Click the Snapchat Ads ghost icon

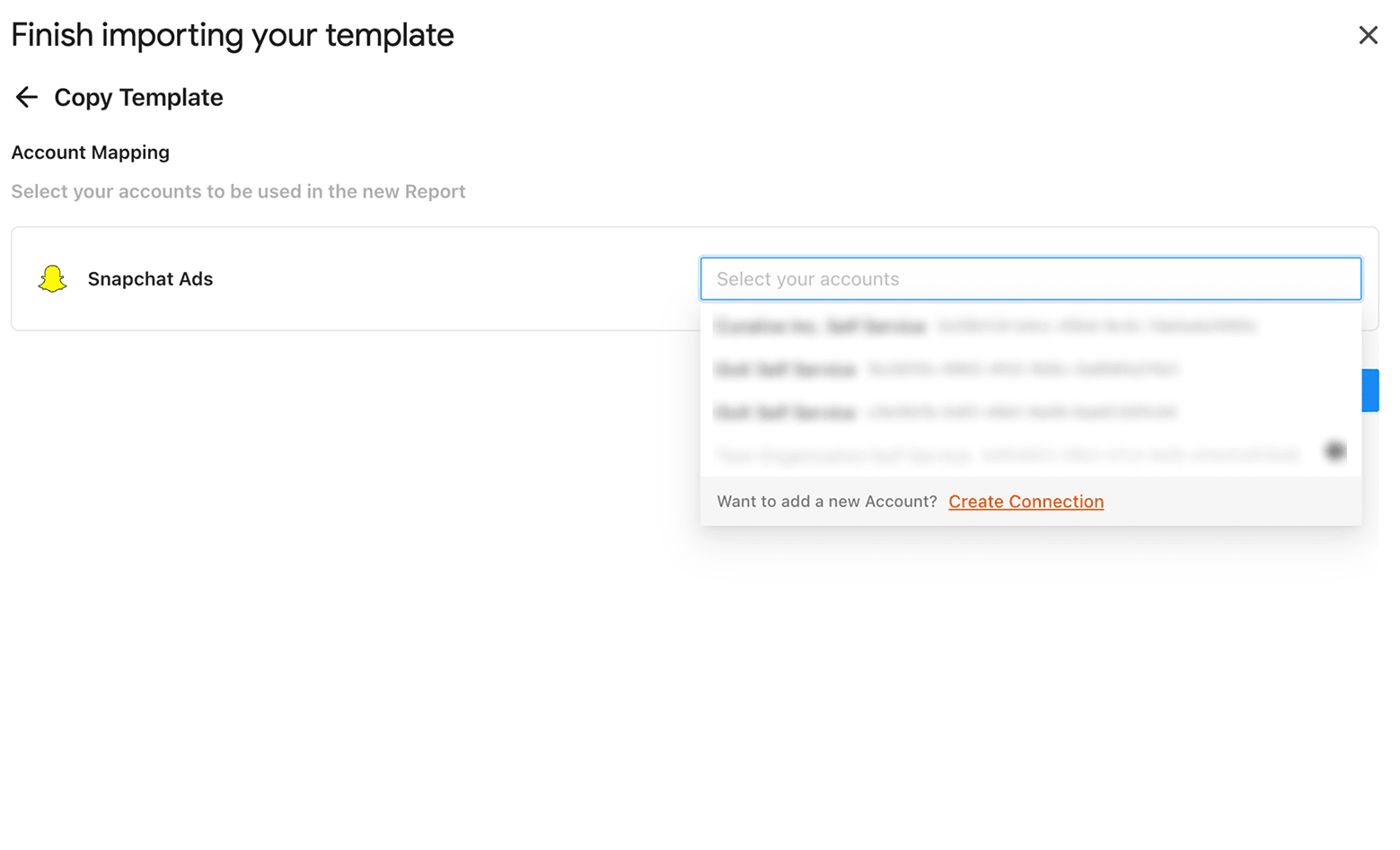click(52, 278)
